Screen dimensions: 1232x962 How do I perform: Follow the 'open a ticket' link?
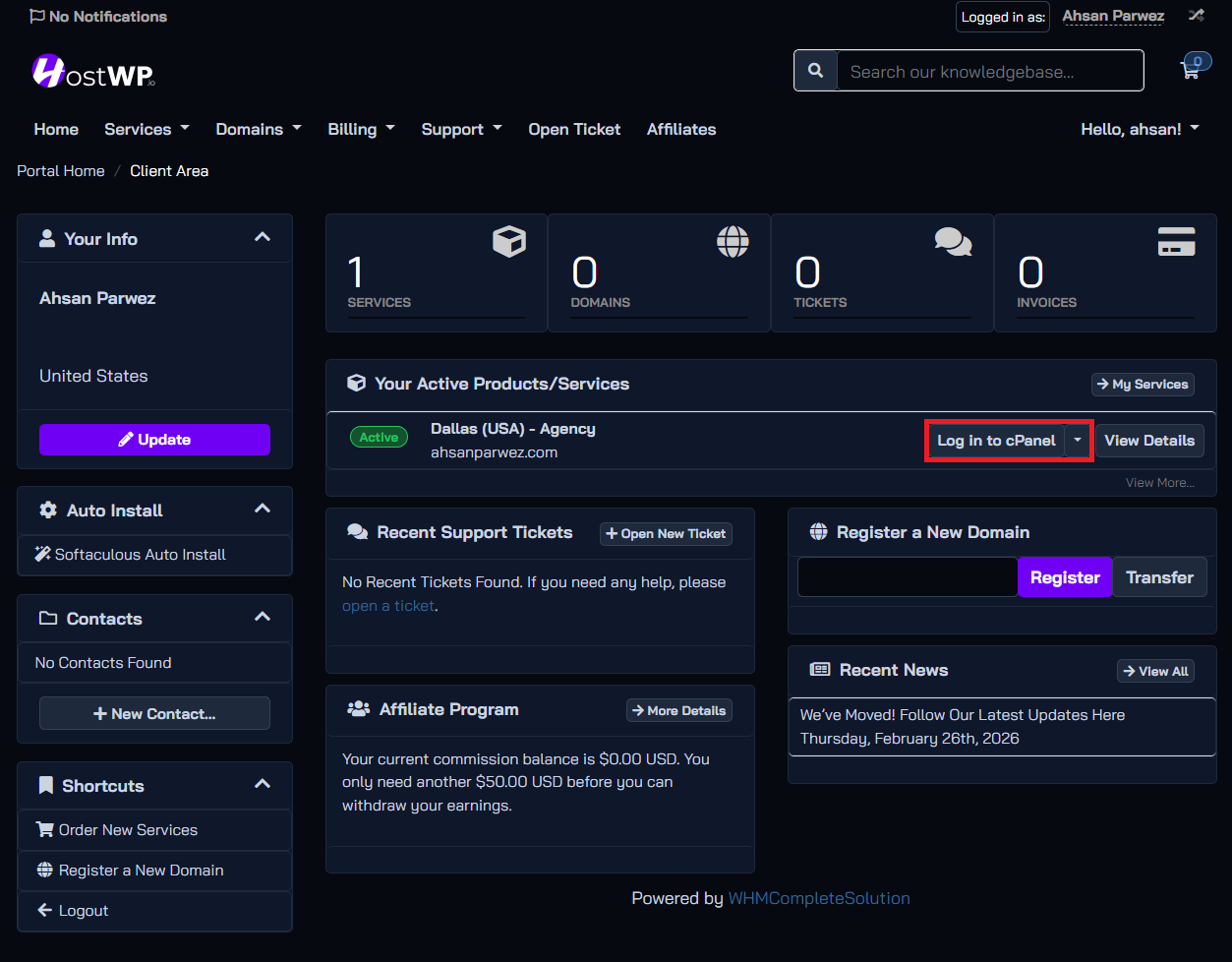tap(387, 606)
